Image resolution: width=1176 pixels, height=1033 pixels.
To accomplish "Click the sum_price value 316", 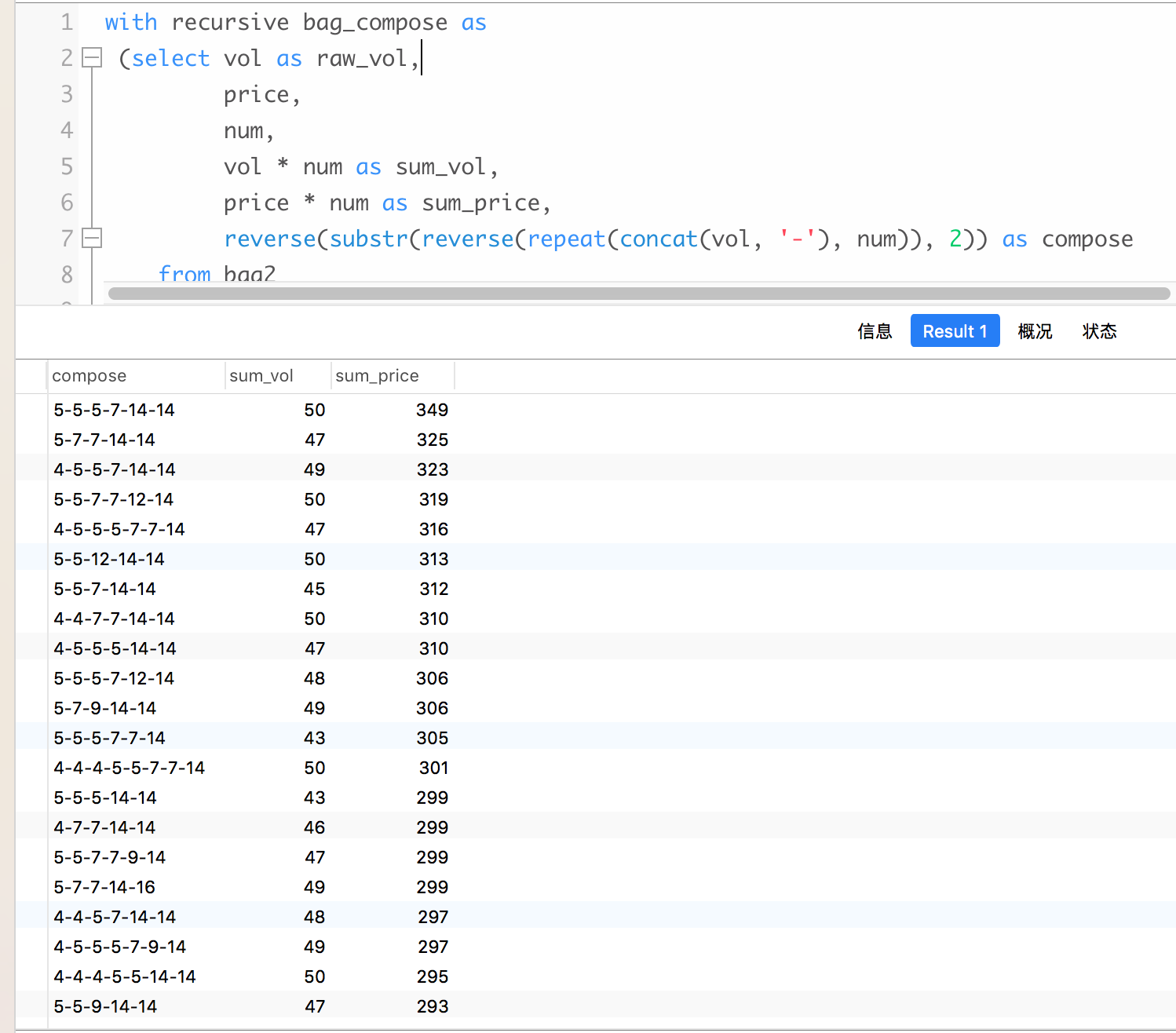I will 433,529.
